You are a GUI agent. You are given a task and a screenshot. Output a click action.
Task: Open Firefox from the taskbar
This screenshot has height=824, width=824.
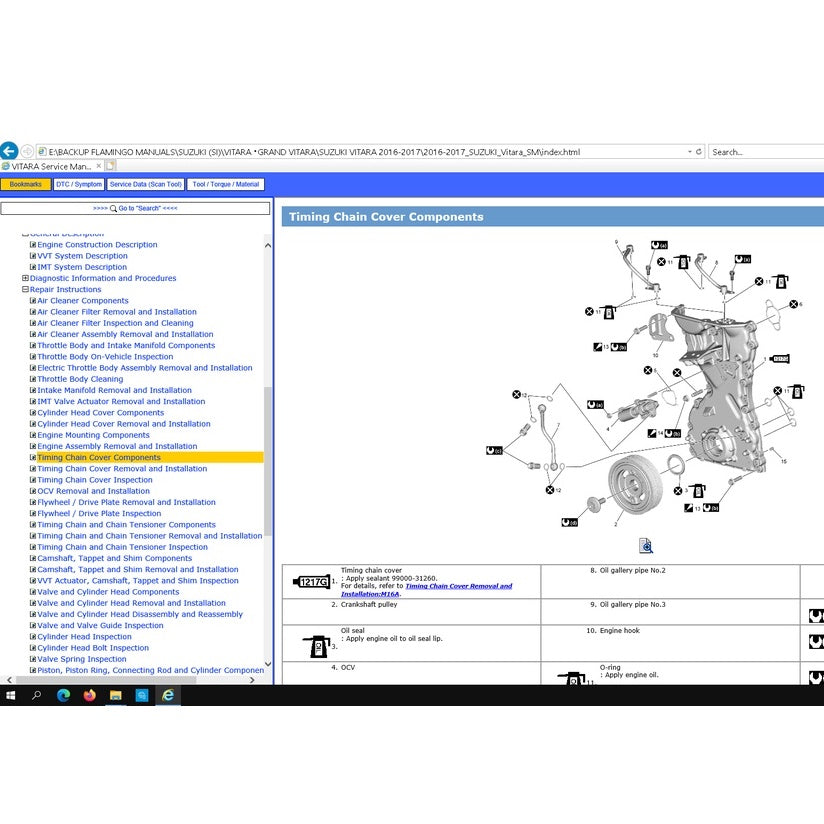pos(89,695)
